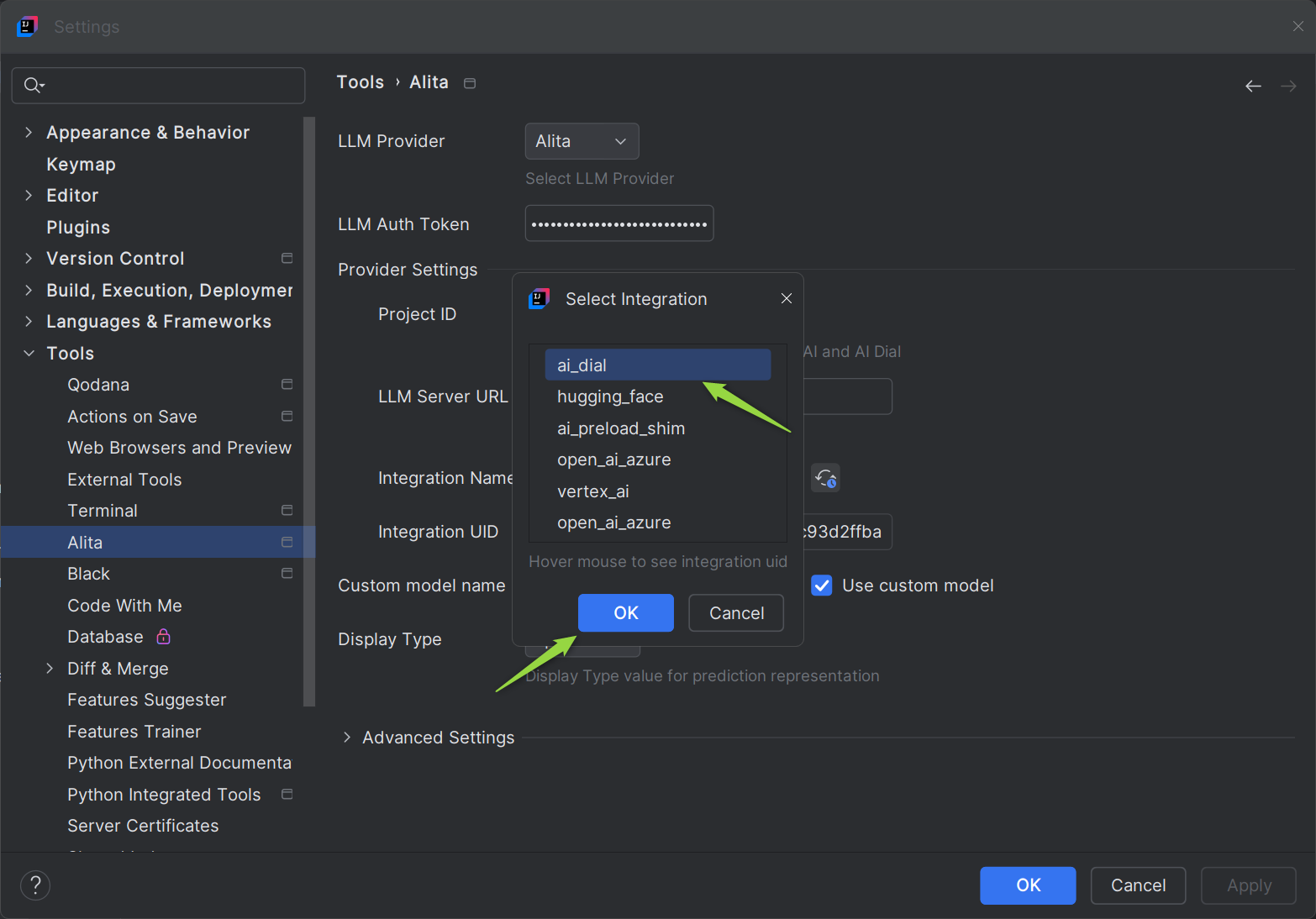The image size is (1316, 919).
Task: Open Features Trainer settings
Action: (134, 731)
